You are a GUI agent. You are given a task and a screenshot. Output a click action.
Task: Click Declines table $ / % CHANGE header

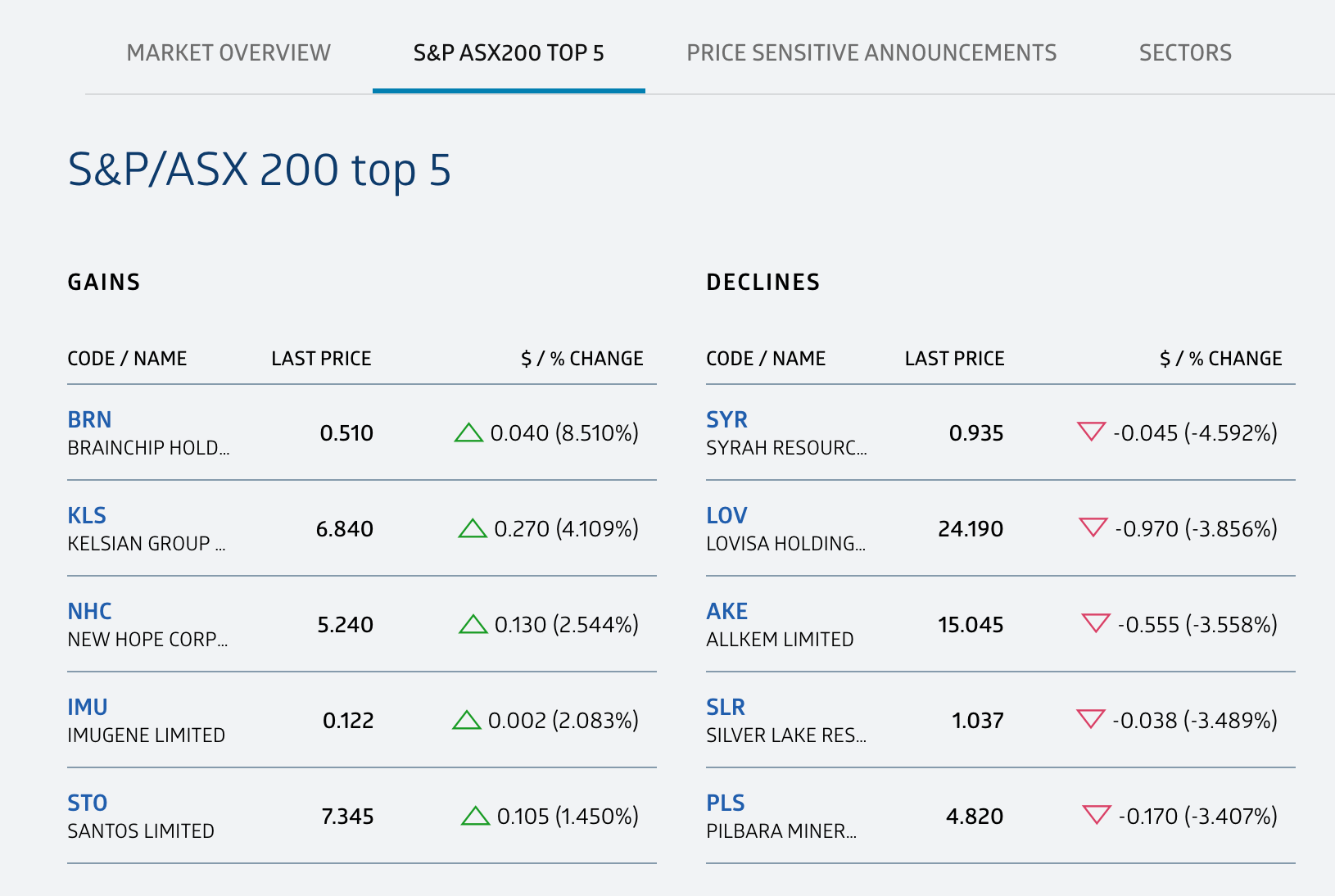pyautogui.click(x=1221, y=359)
